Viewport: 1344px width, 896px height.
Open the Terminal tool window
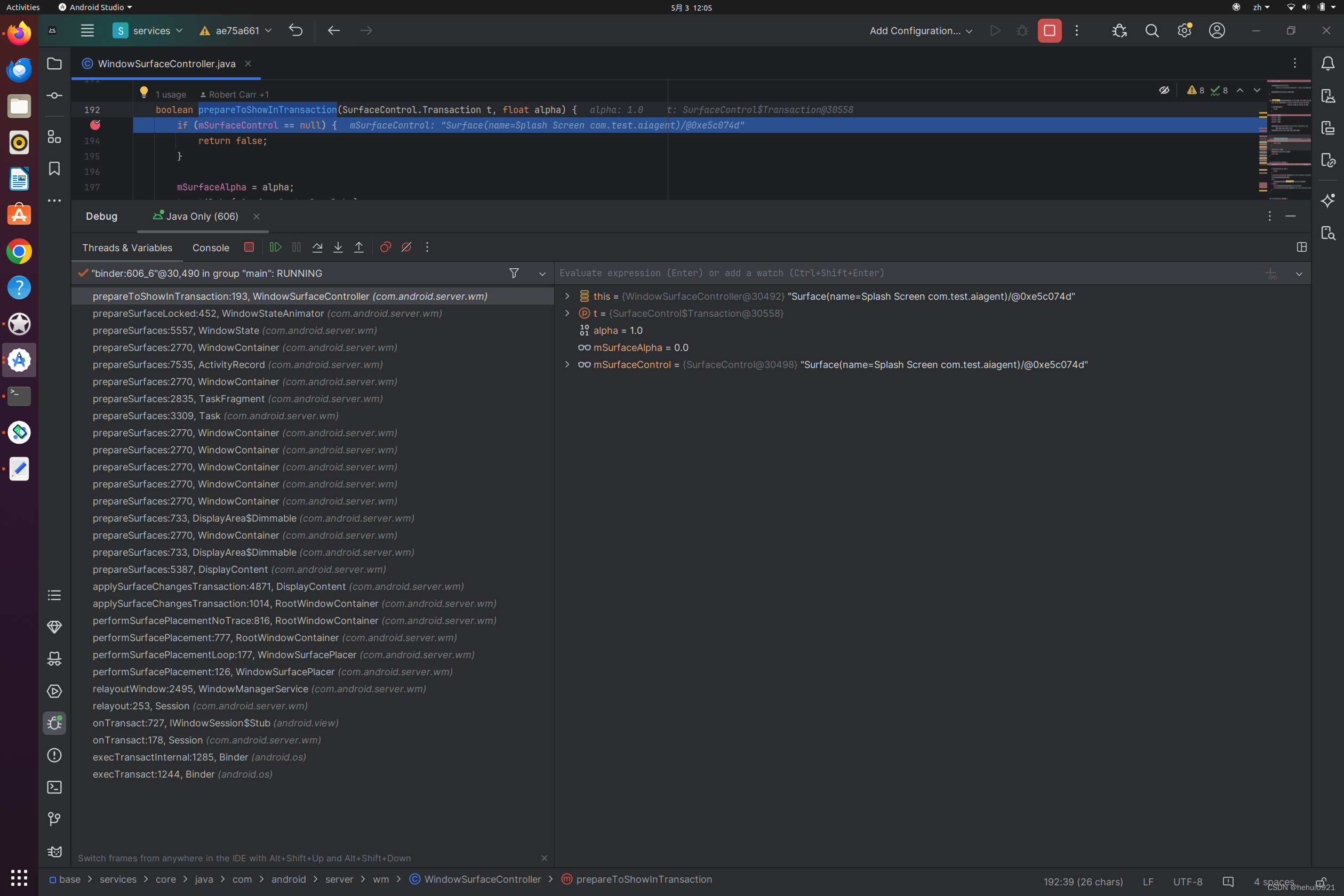[x=54, y=787]
